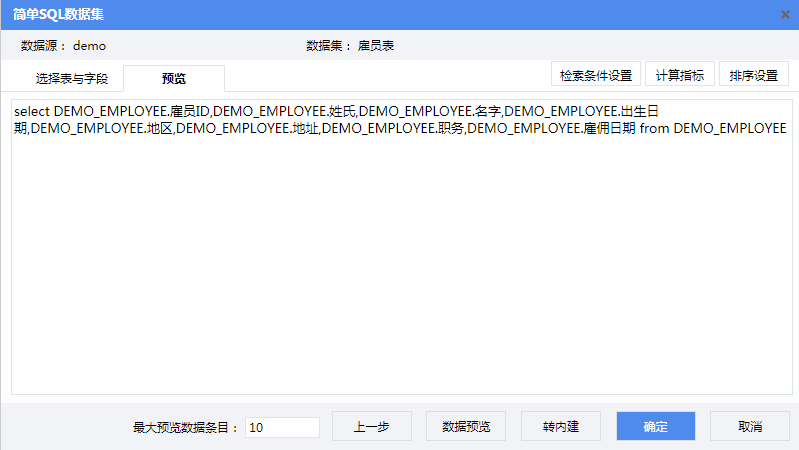Select the 预览 tab

[173, 78]
